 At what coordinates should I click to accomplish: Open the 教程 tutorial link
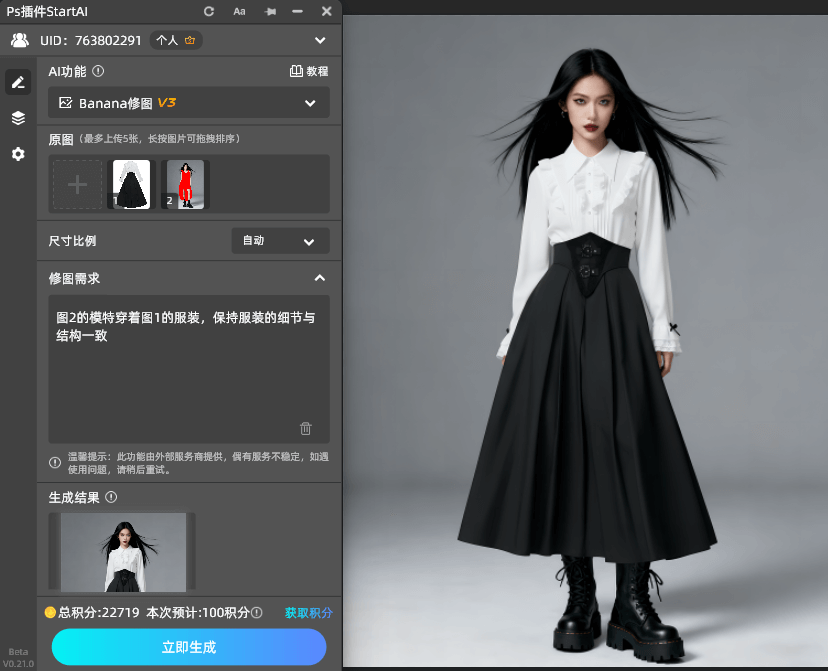(309, 71)
